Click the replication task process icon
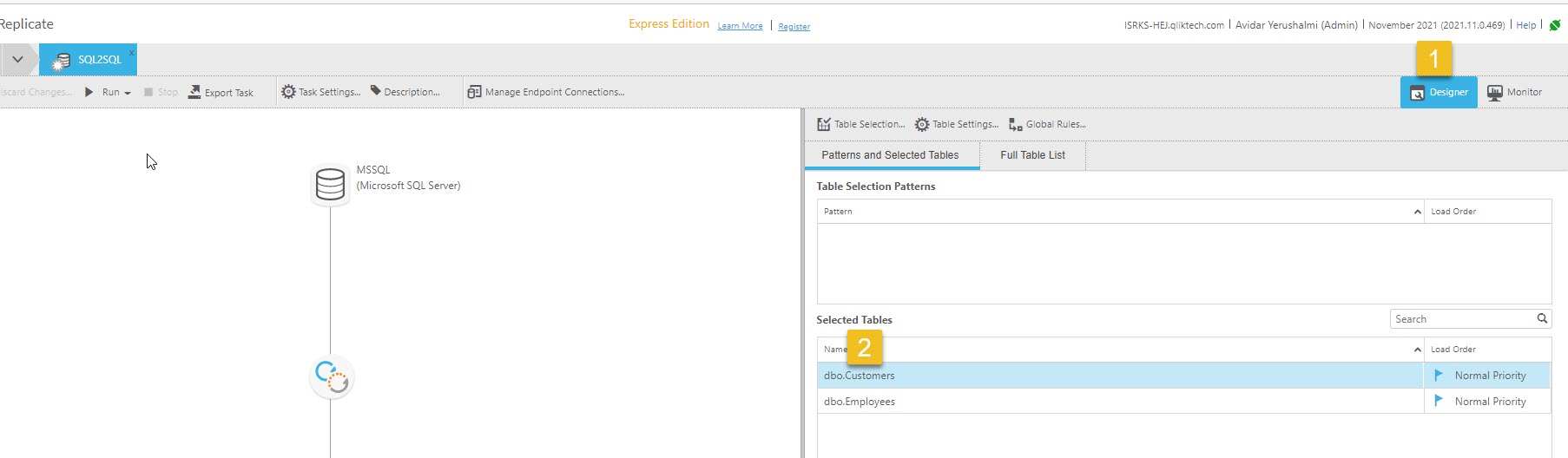Screen dimensions: 1568x458 (332, 377)
